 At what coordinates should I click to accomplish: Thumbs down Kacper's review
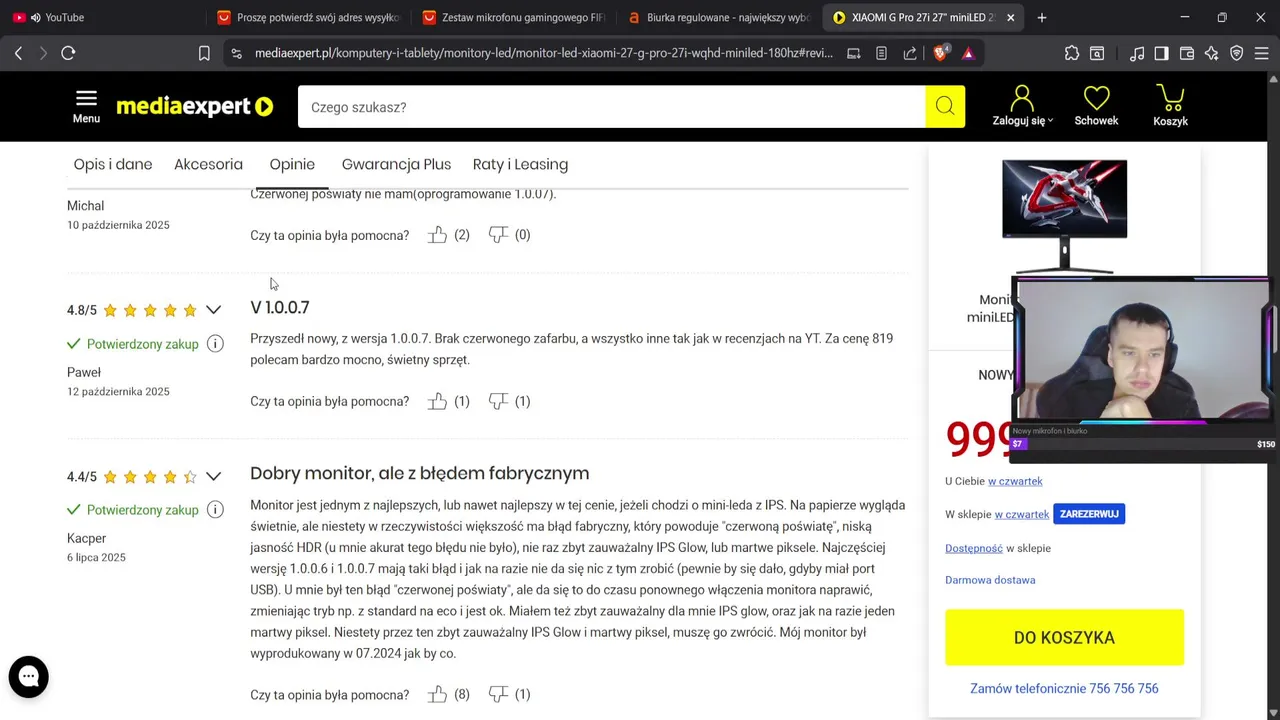(x=498, y=694)
